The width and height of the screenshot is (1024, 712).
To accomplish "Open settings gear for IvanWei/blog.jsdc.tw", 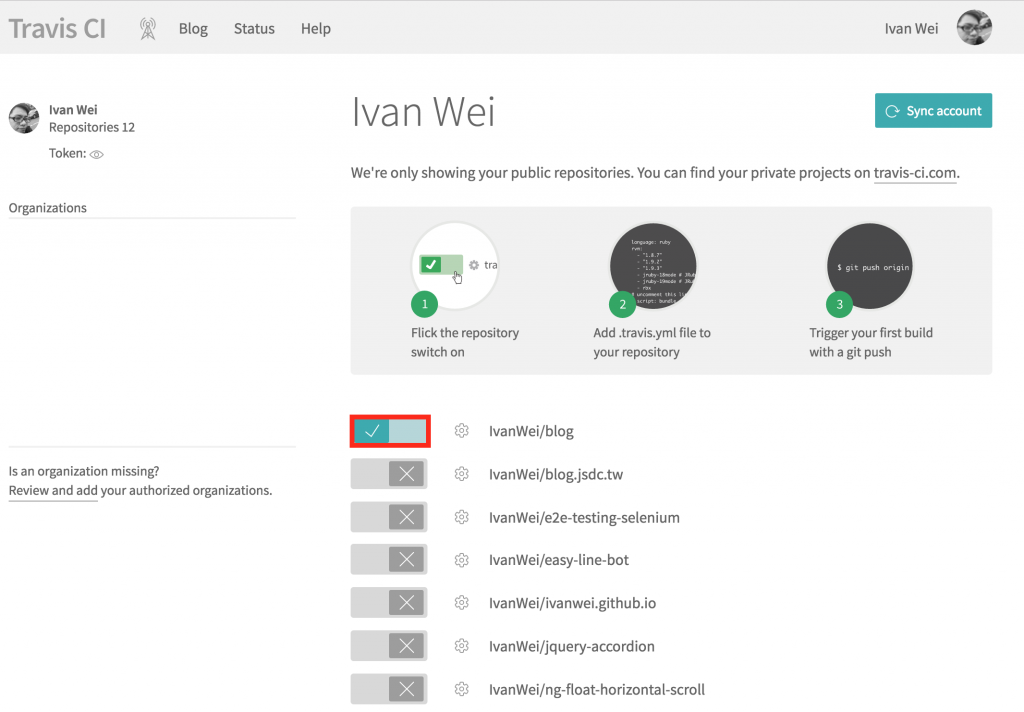I will 462,474.
